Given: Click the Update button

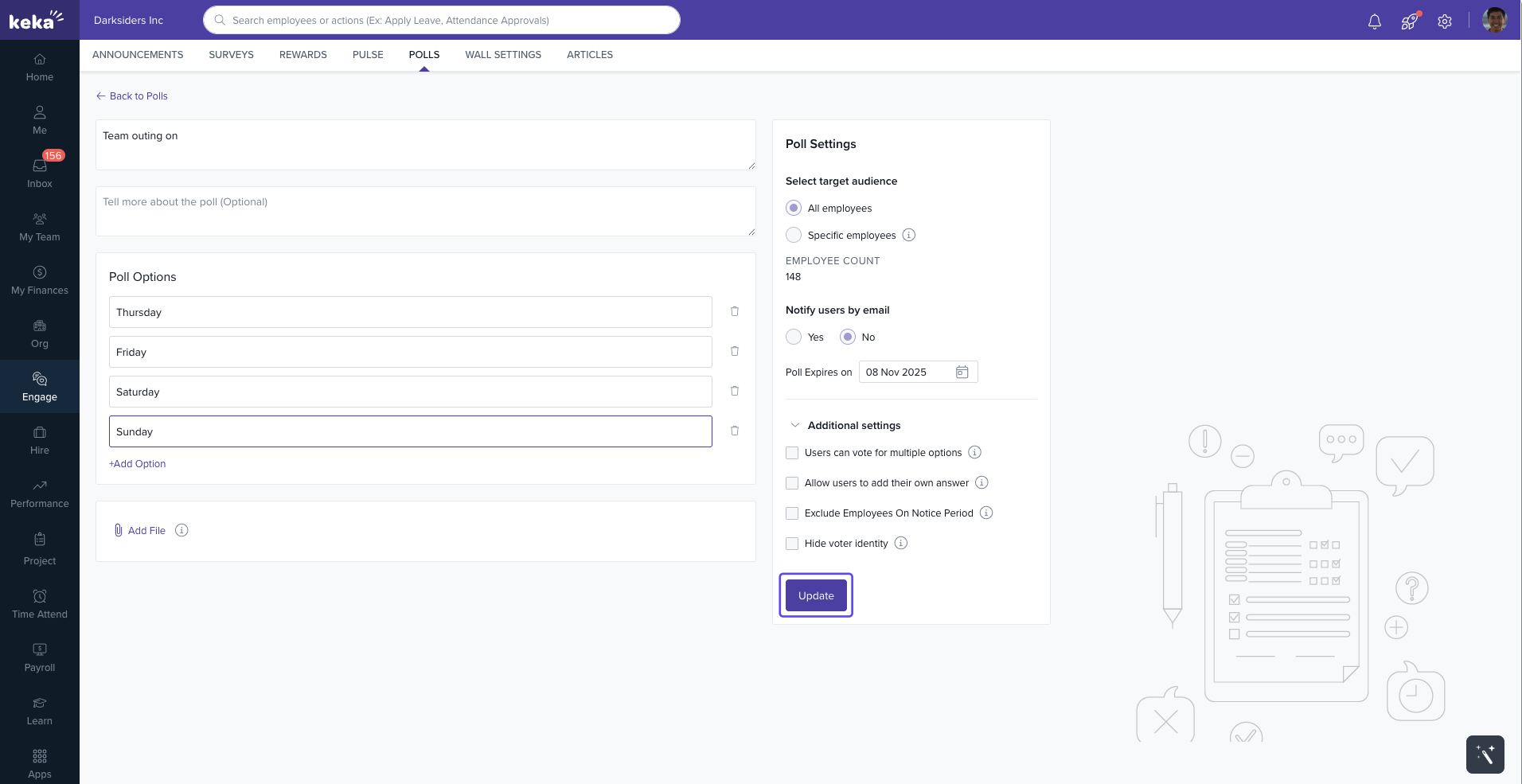Looking at the screenshot, I should tap(816, 595).
